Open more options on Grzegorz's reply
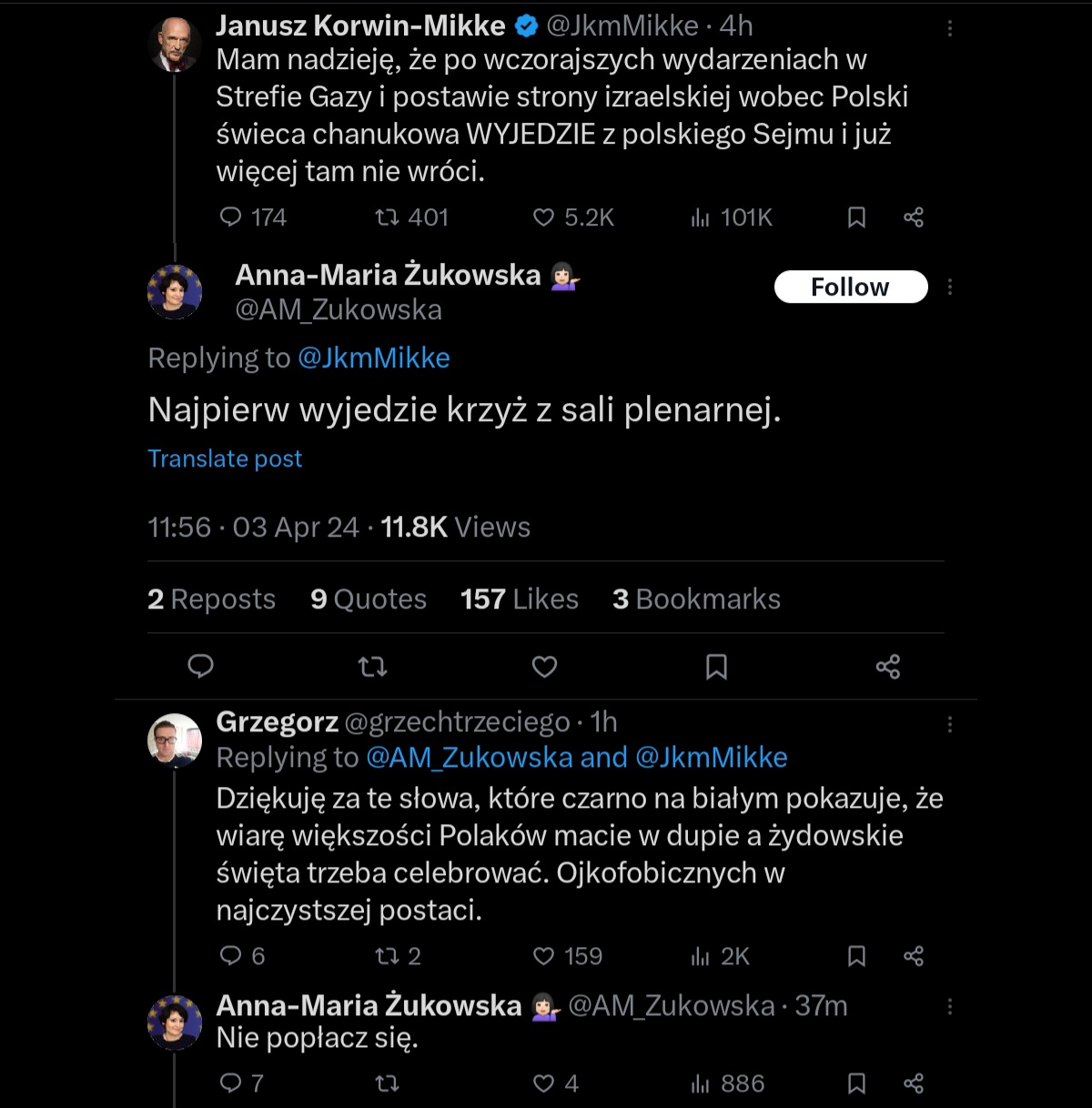Screen dimensions: 1092x1108 coord(949,724)
